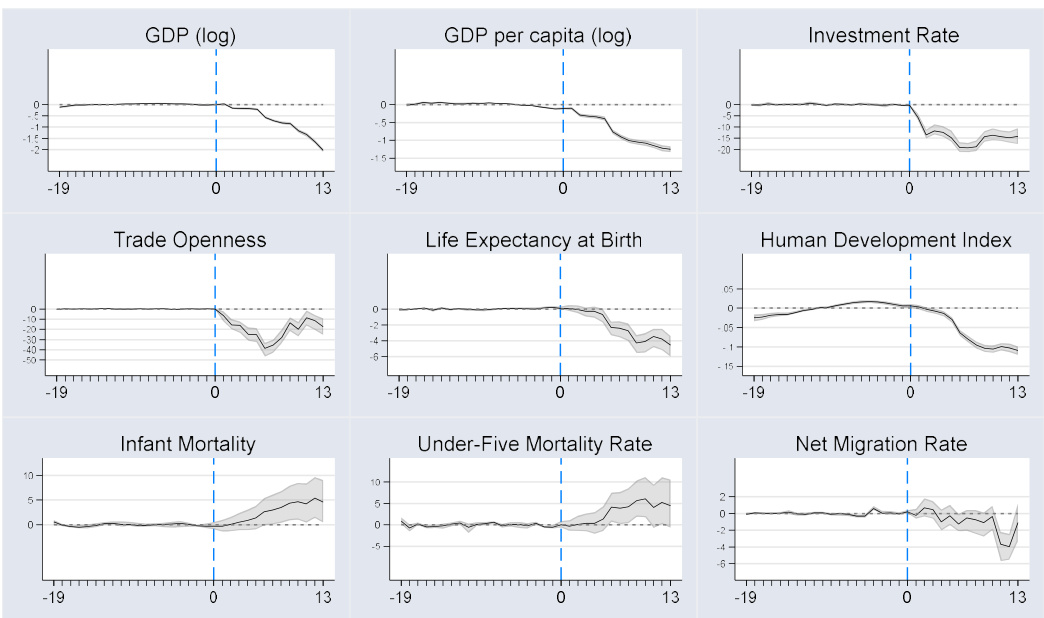Click the 'Human Development Index' title
The image size is (1044, 618).
[886, 241]
